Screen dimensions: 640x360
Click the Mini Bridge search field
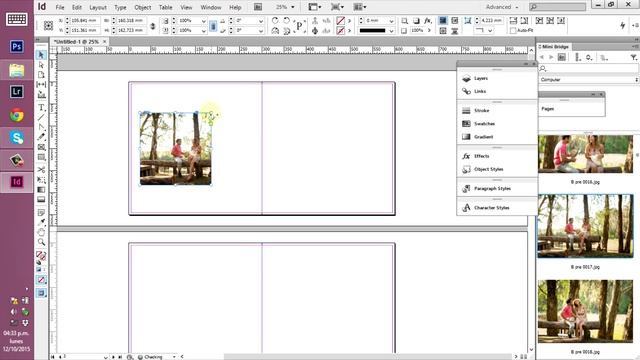[x=589, y=68]
